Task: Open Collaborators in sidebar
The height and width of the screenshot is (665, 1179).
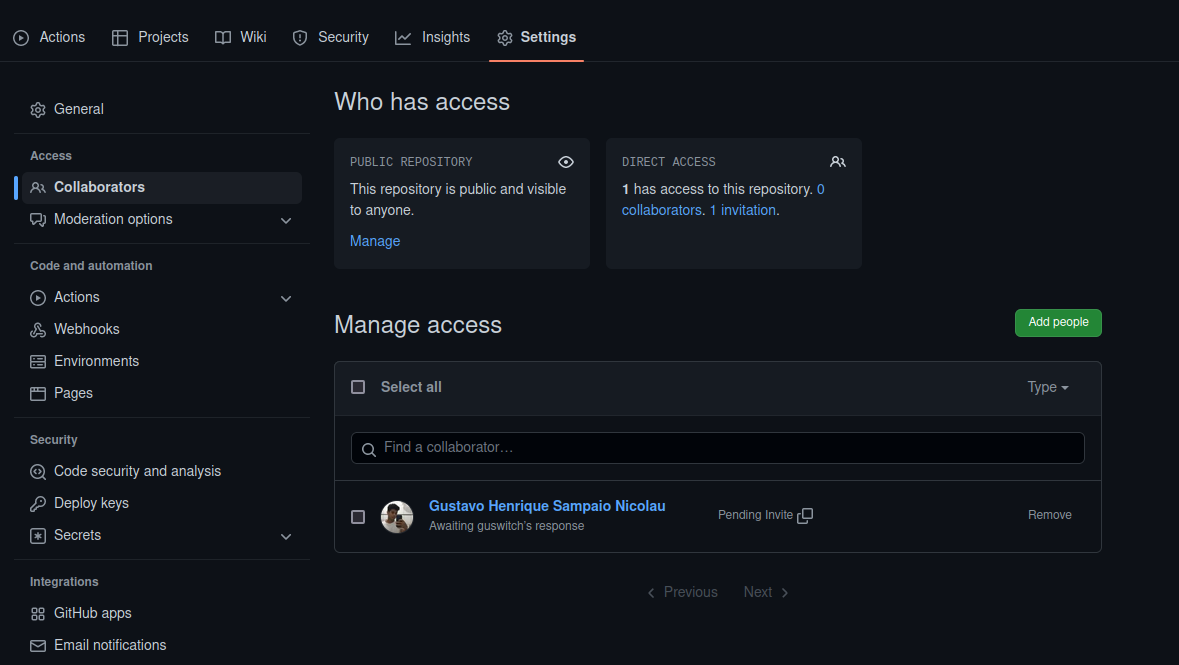Action: [162, 187]
